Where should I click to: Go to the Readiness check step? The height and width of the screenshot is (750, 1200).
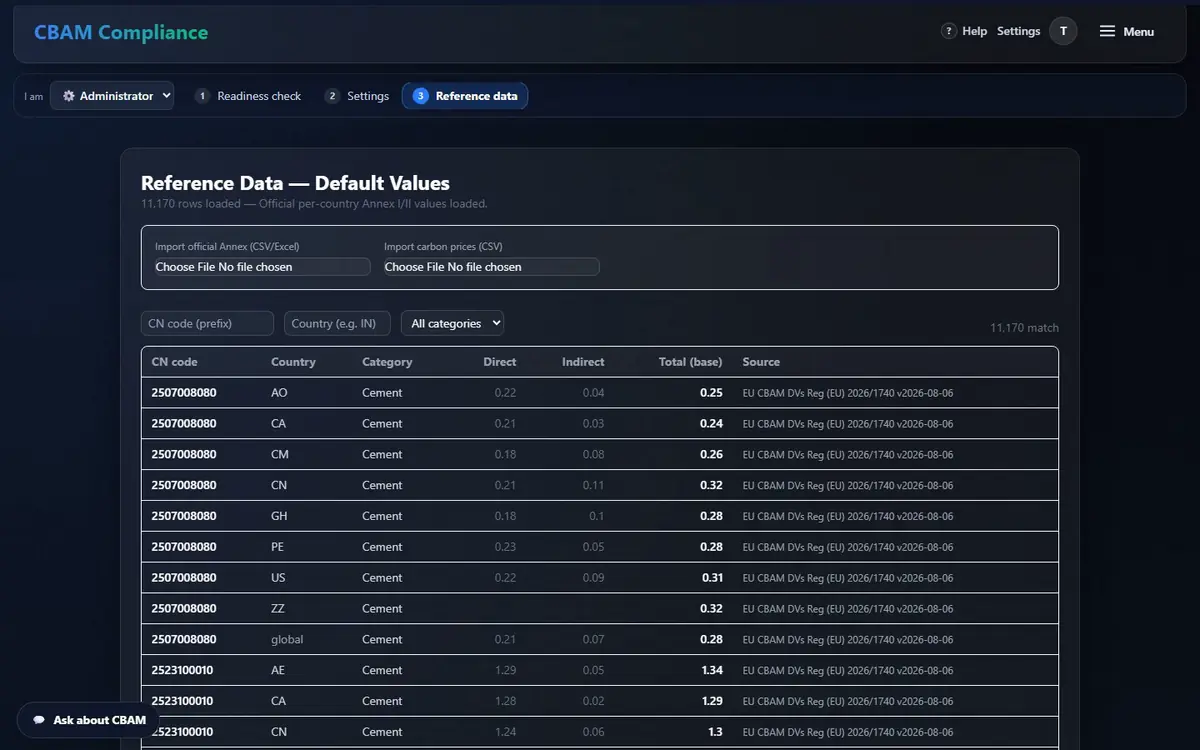tap(248, 96)
